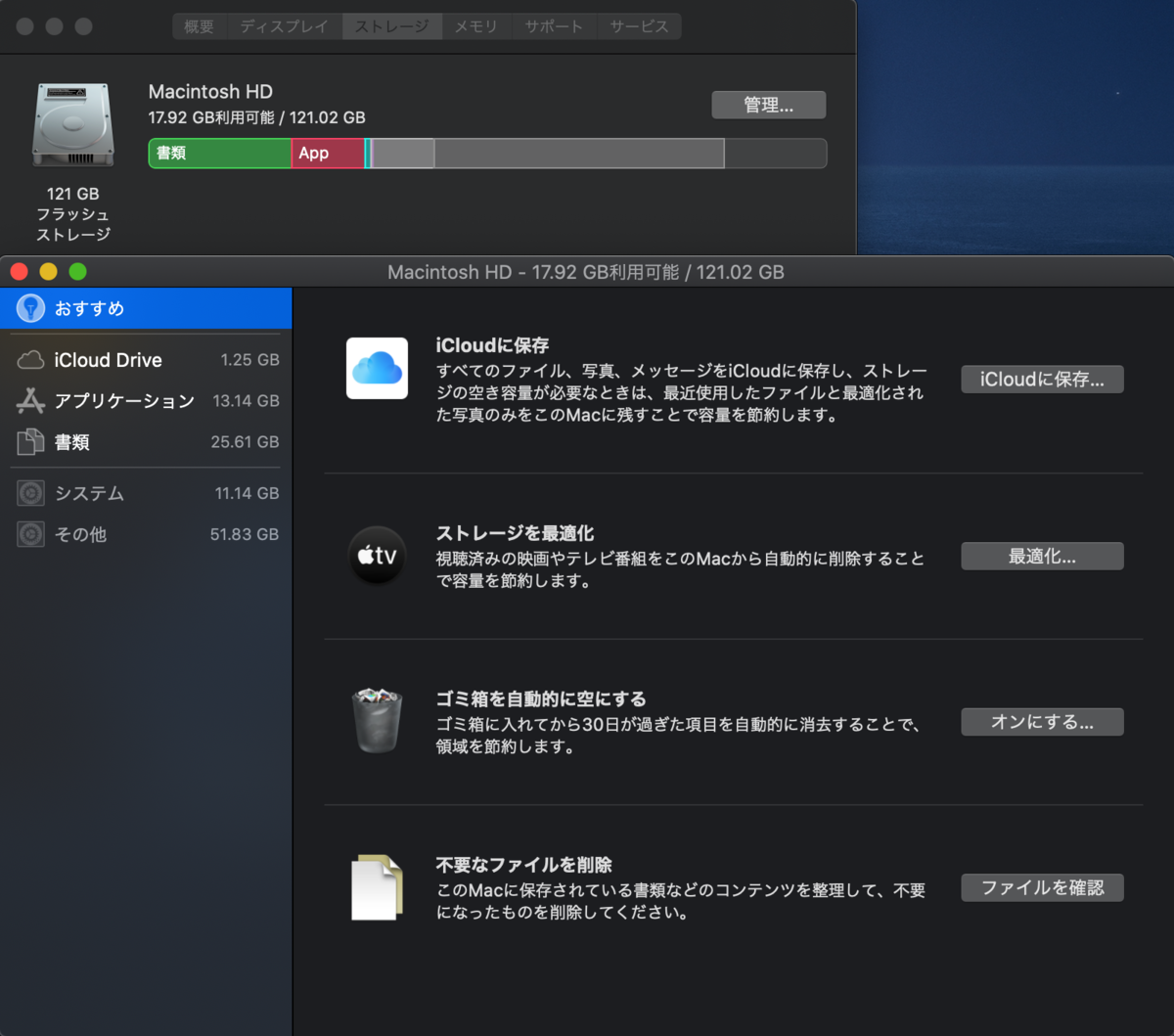Switch to the 概要 tab

click(x=199, y=26)
